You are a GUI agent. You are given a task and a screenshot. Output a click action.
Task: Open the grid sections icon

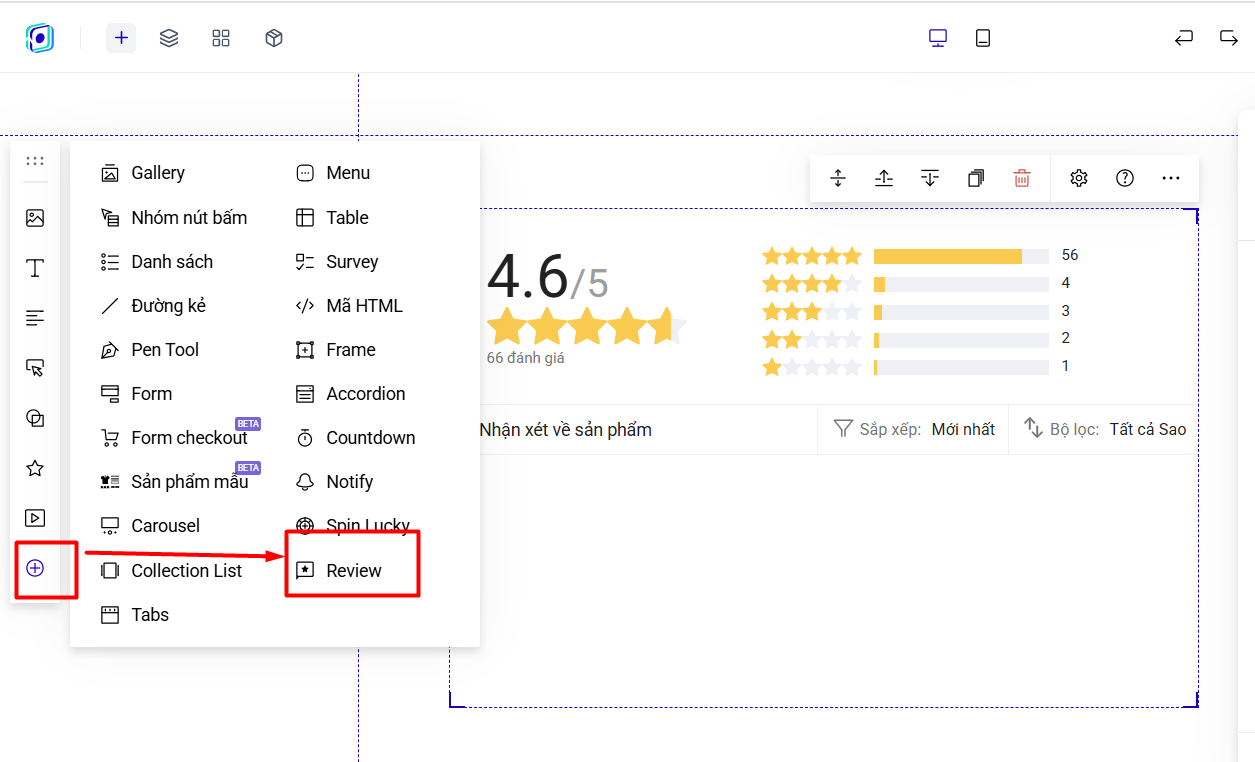click(x=221, y=38)
